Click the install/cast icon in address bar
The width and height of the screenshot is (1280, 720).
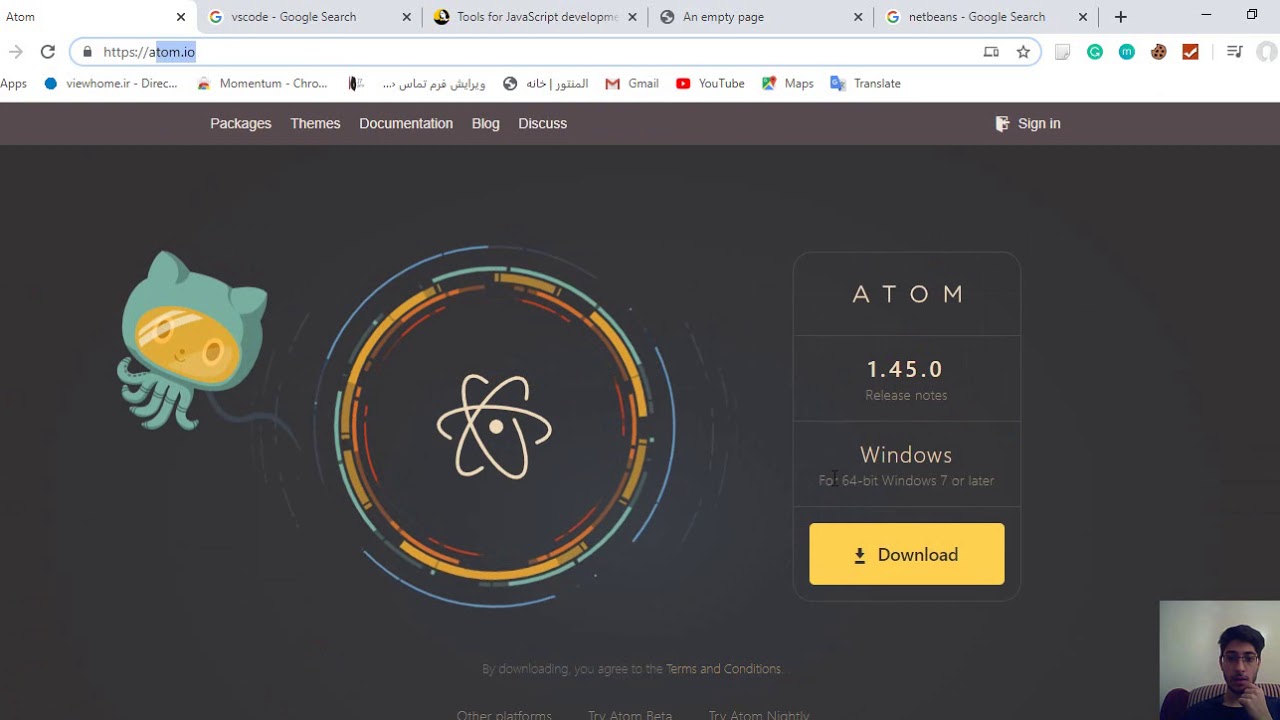(x=991, y=52)
